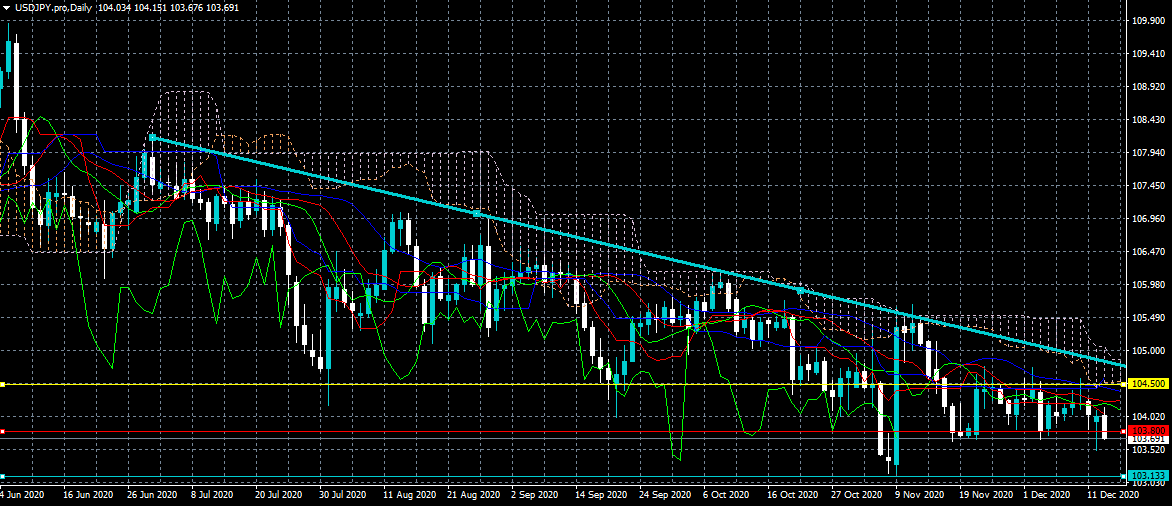Viewport: 1172px width, 506px height.
Task: Click the 107.450 price axis label
Action: 1147,185
